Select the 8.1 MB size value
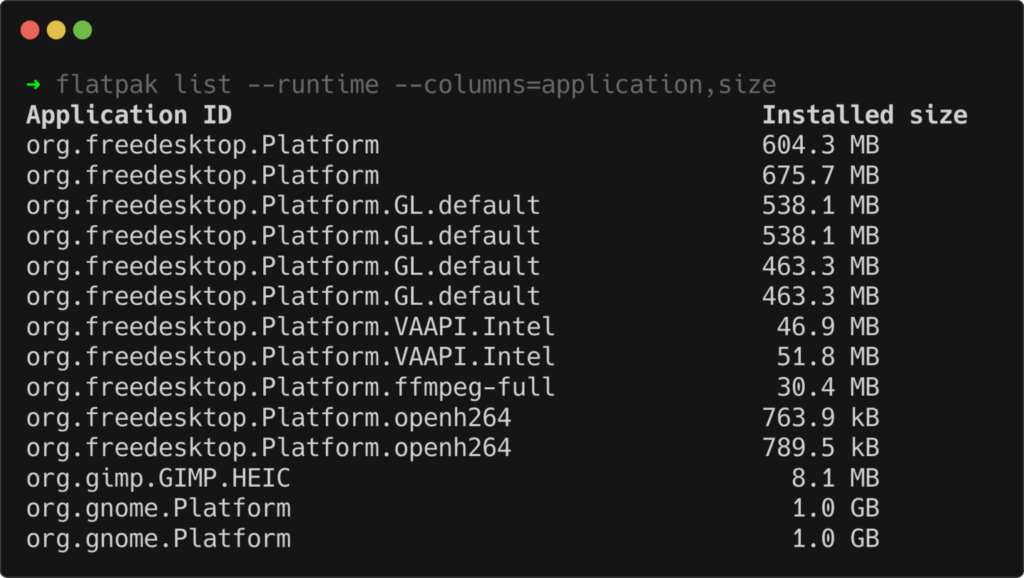Screen dimensions: 1024x578 click(x=834, y=478)
